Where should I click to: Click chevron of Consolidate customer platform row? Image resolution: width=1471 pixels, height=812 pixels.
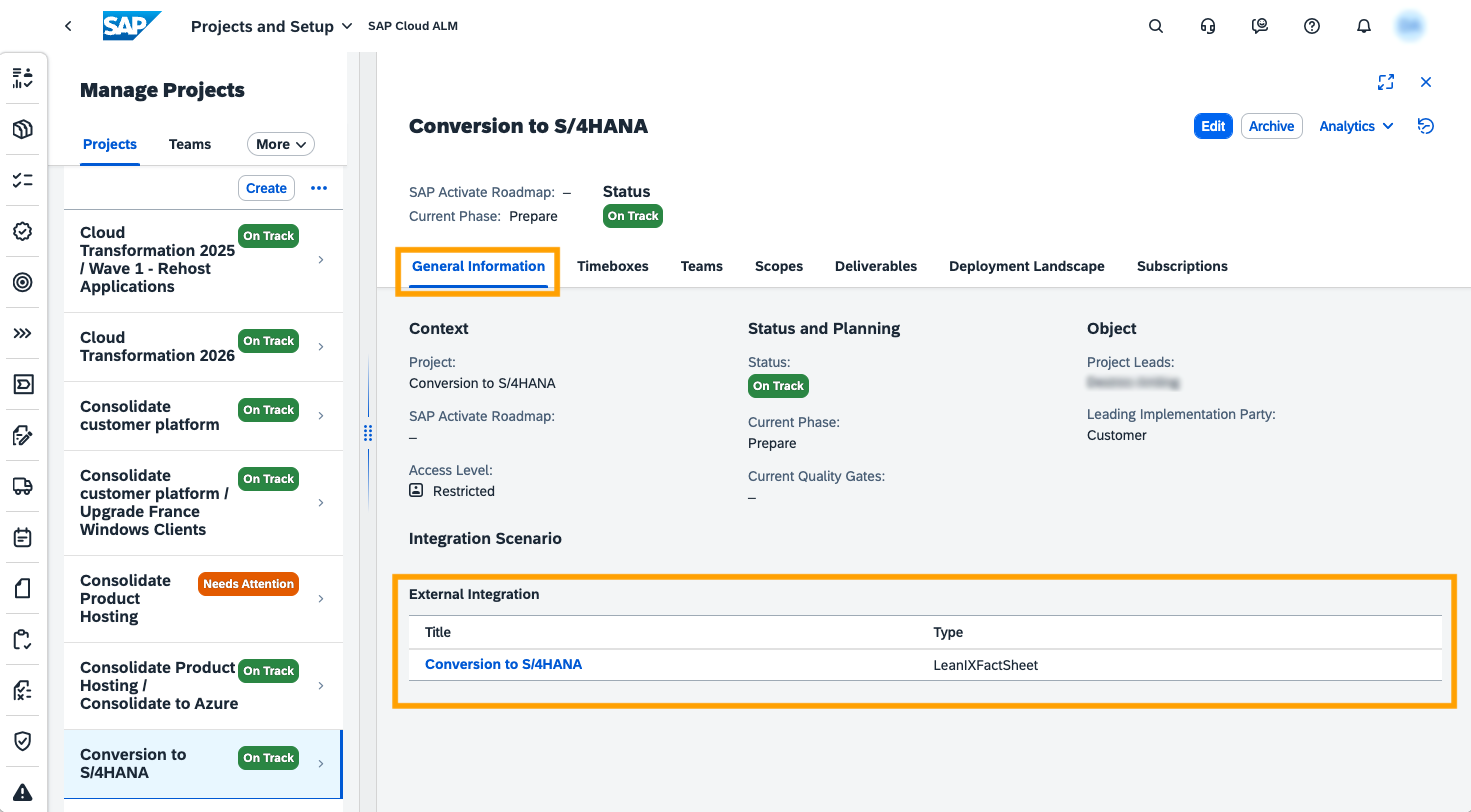pyautogui.click(x=321, y=416)
